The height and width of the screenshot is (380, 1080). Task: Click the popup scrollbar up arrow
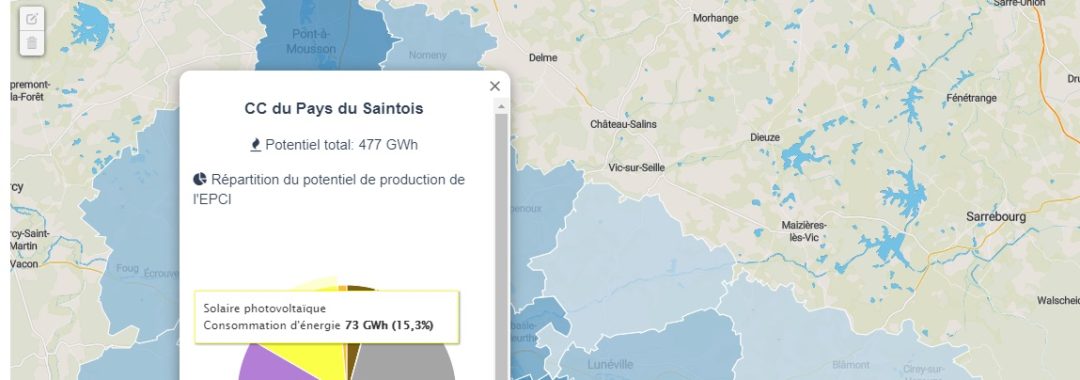click(x=501, y=106)
